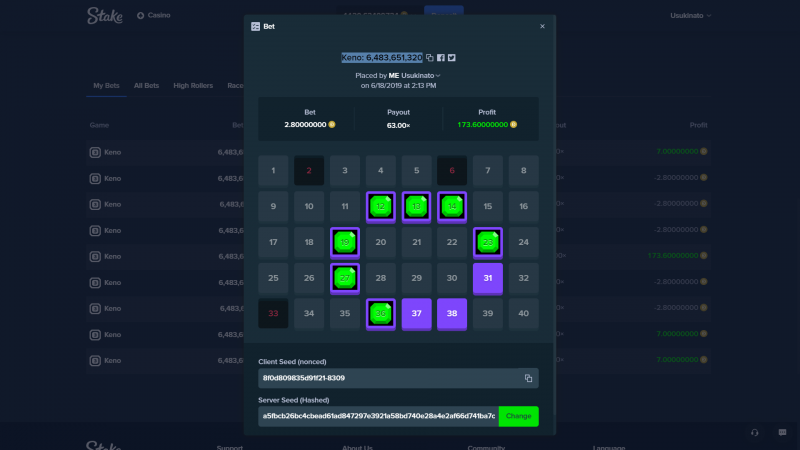Select Keno tile 20
The image size is (800, 450).
[381, 242]
